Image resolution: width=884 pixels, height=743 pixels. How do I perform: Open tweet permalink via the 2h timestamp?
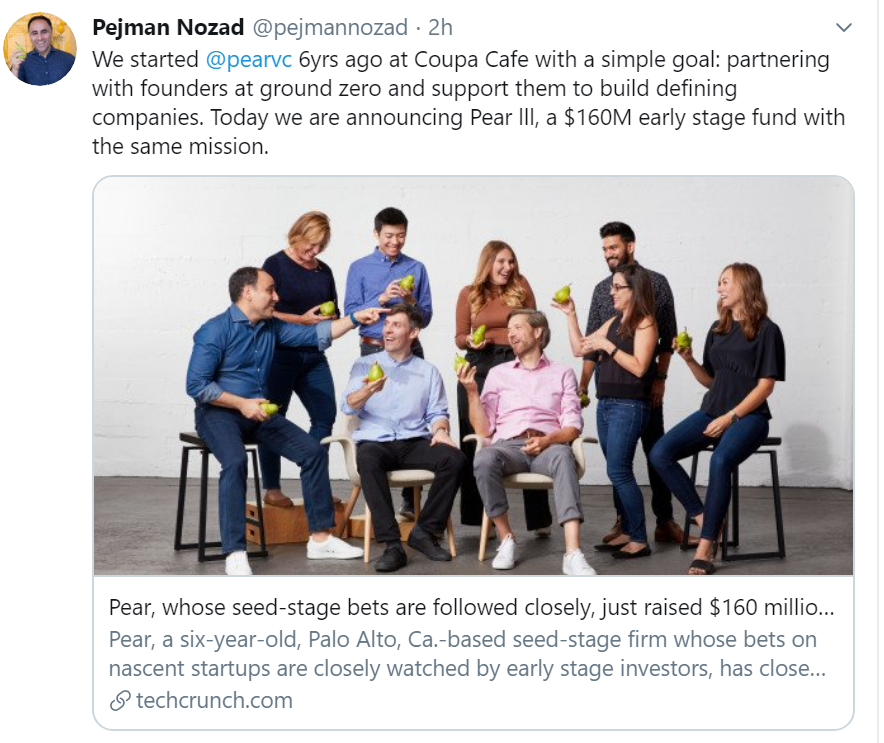coord(440,25)
